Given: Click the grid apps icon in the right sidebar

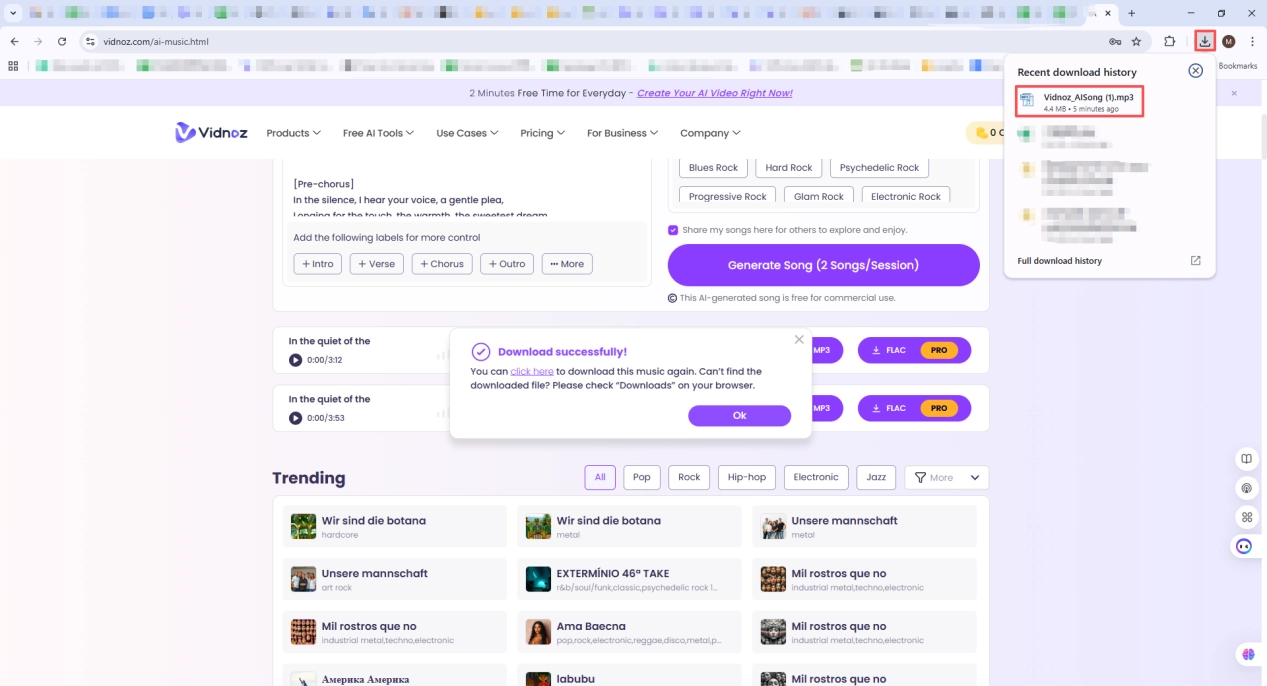Looking at the screenshot, I should tap(1246, 517).
